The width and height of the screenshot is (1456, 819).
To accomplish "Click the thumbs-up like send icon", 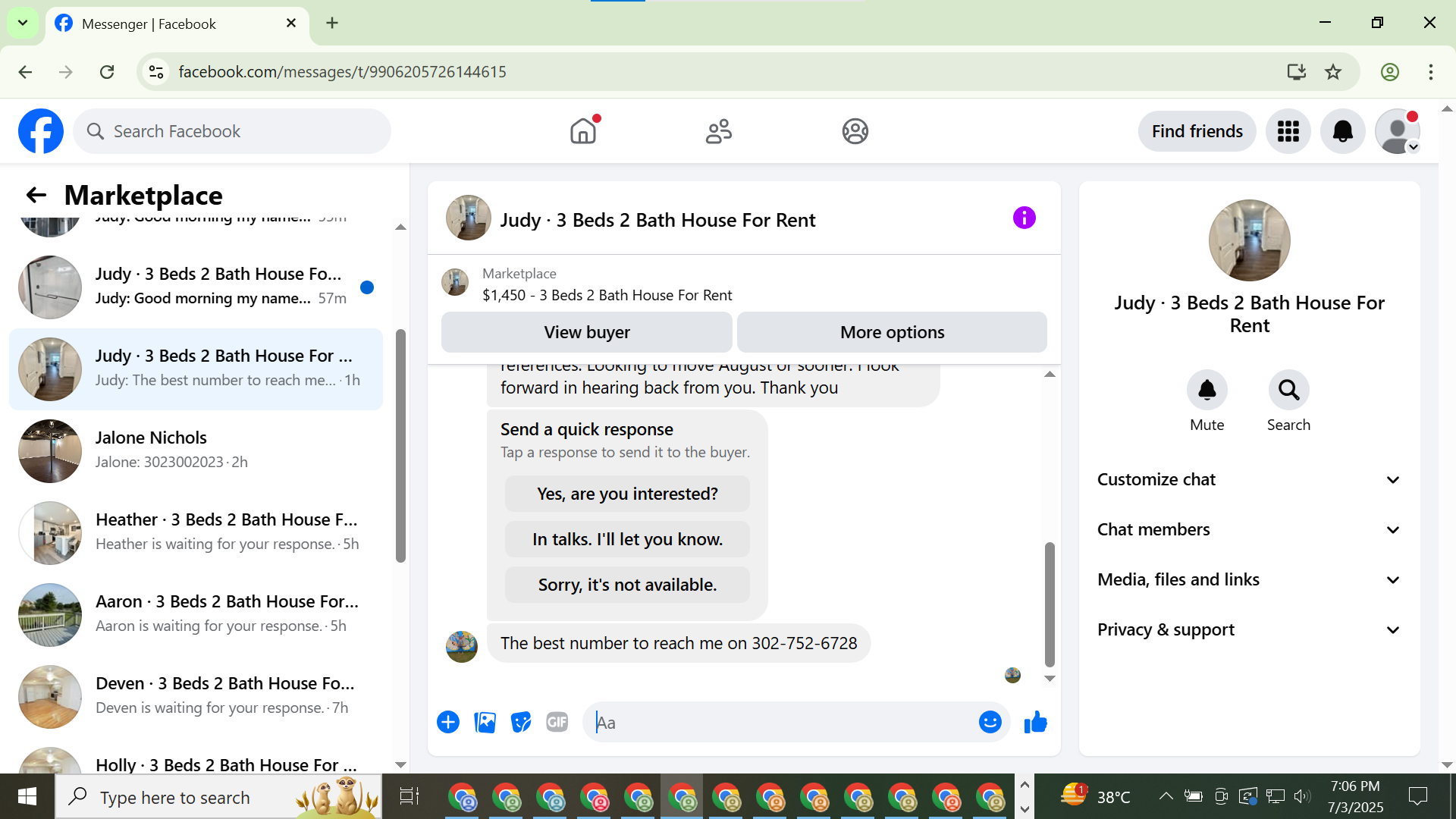I will click(x=1035, y=723).
